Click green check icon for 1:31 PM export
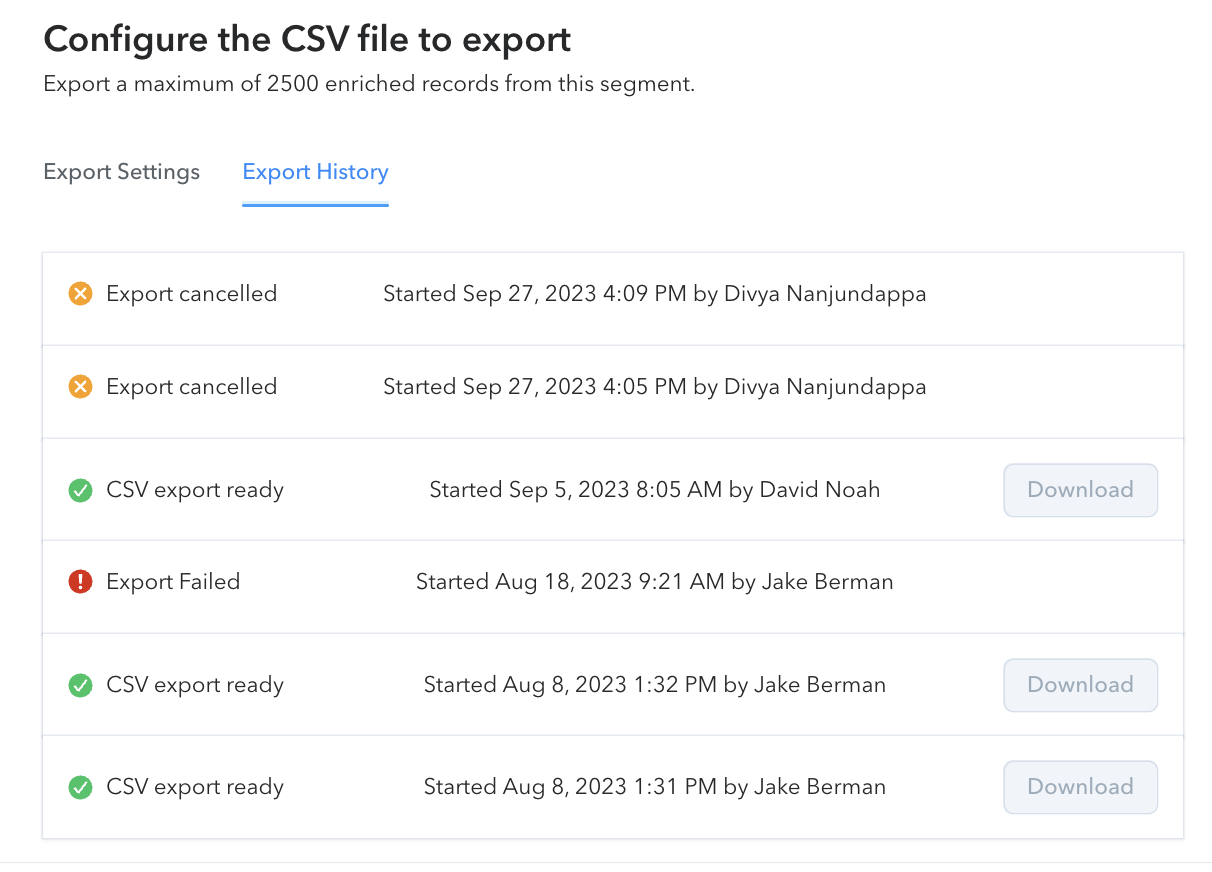The image size is (1212, 872). coord(80,787)
